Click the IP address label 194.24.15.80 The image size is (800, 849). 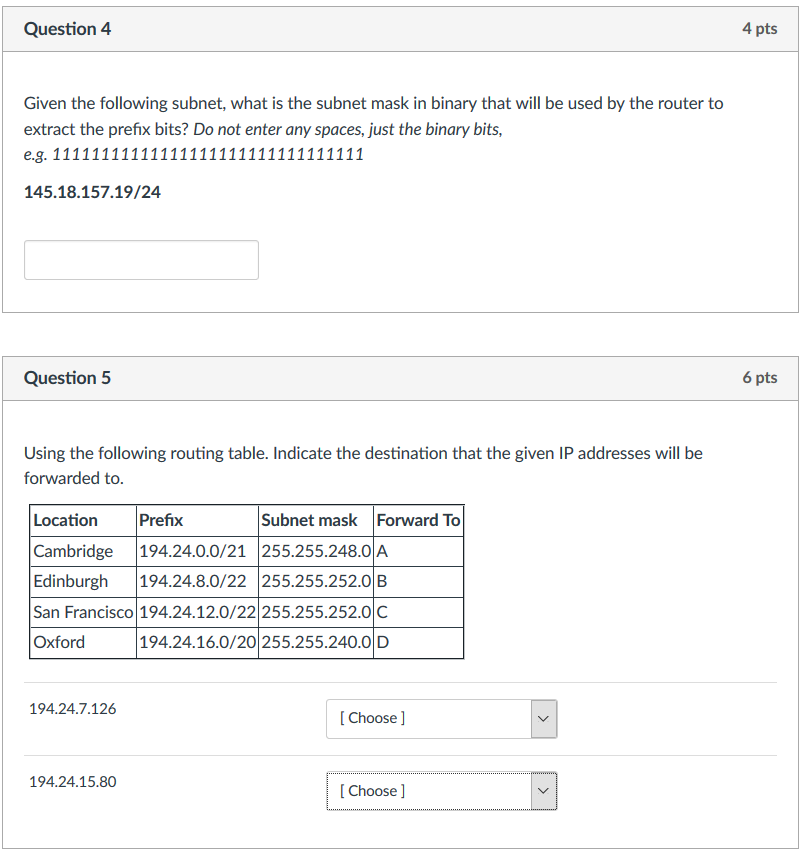tap(73, 782)
